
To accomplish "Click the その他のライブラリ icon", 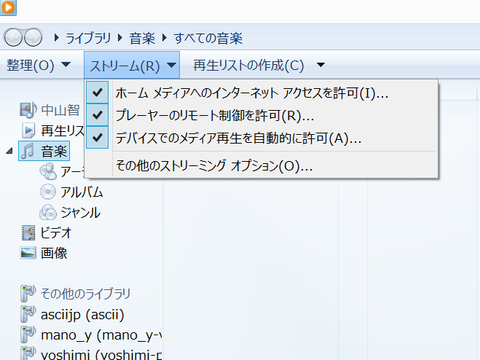I will [x=28, y=293].
